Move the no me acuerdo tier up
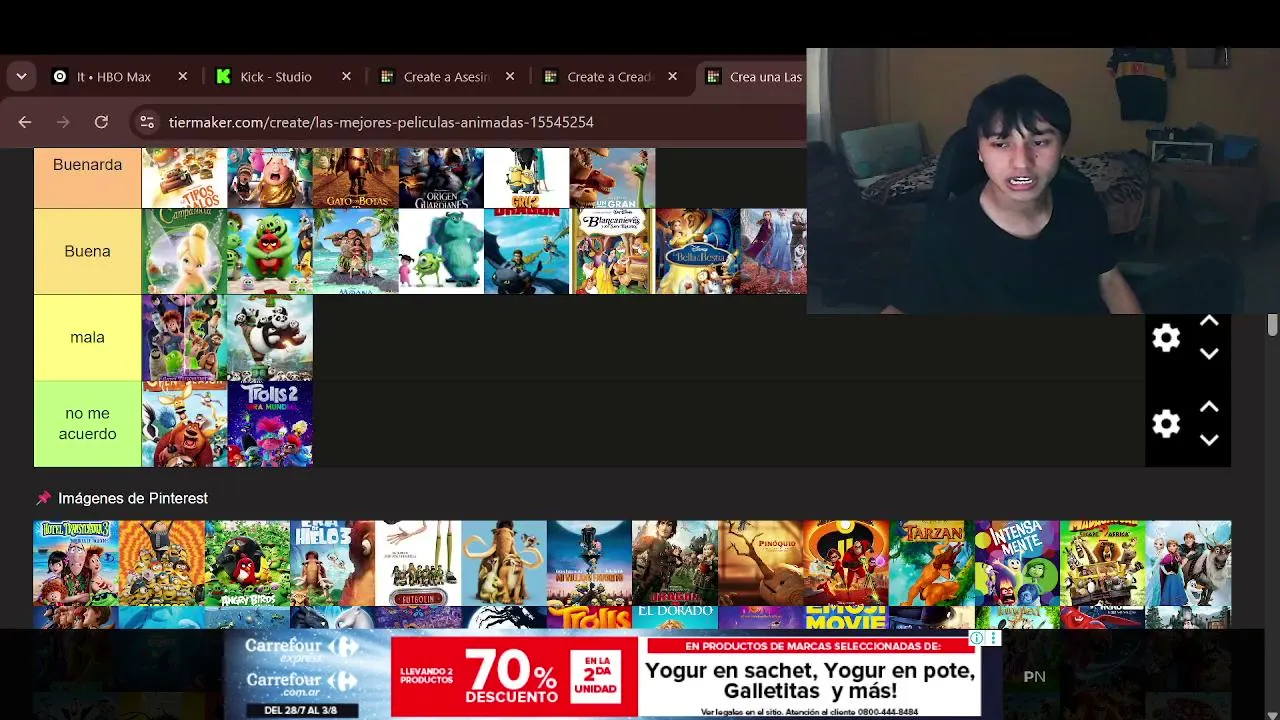The image size is (1280, 720). pos(1209,407)
